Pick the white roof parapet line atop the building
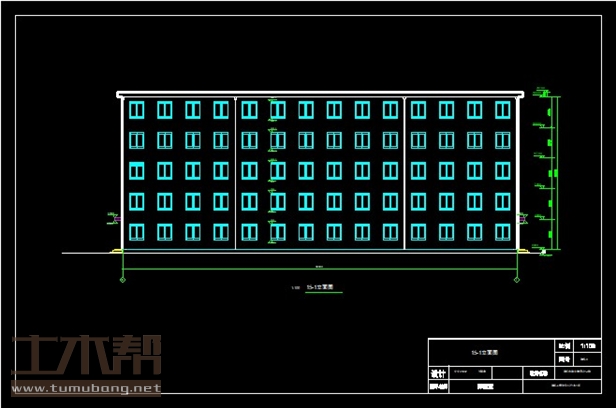Screen dimensions: 616x408 [x=320, y=94]
